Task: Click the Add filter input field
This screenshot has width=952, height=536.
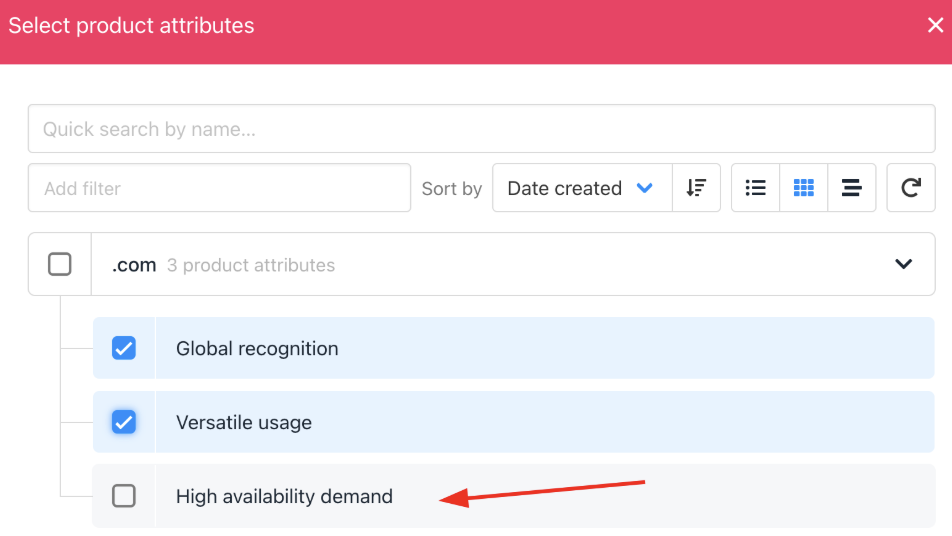Action: click(219, 188)
